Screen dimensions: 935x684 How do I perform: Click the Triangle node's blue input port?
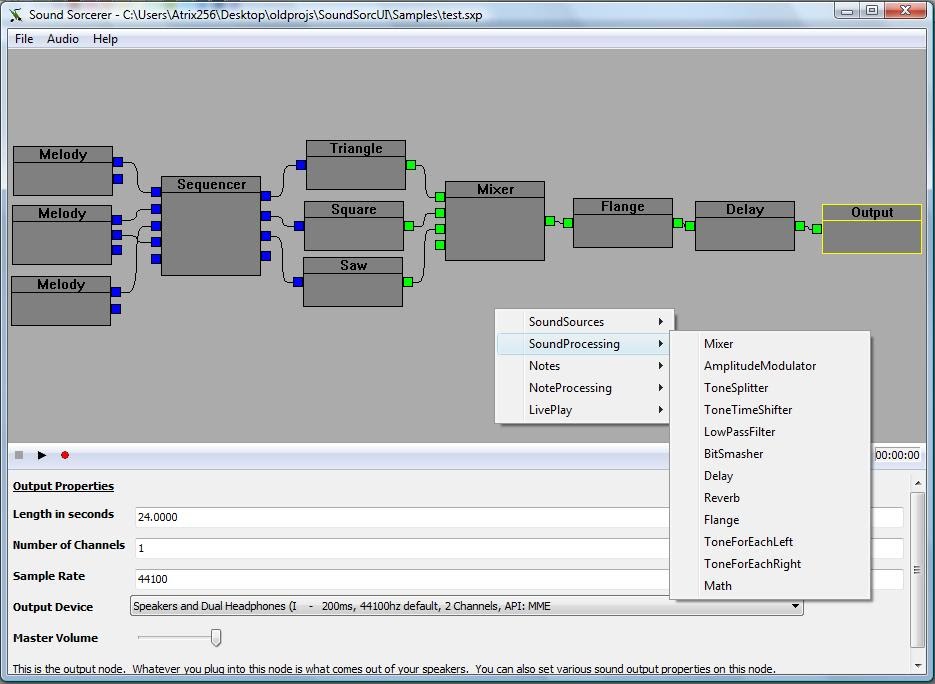[301, 167]
